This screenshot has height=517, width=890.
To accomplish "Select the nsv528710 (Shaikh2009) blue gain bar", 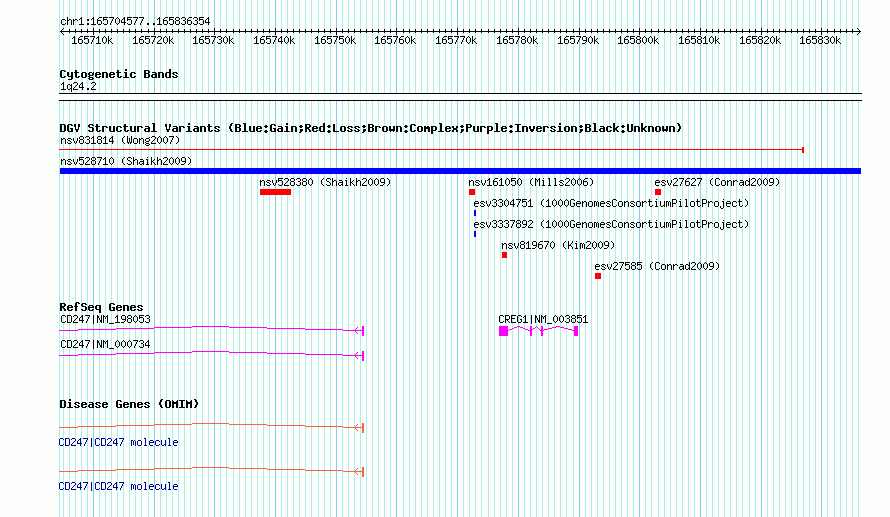I will tap(460, 171).
